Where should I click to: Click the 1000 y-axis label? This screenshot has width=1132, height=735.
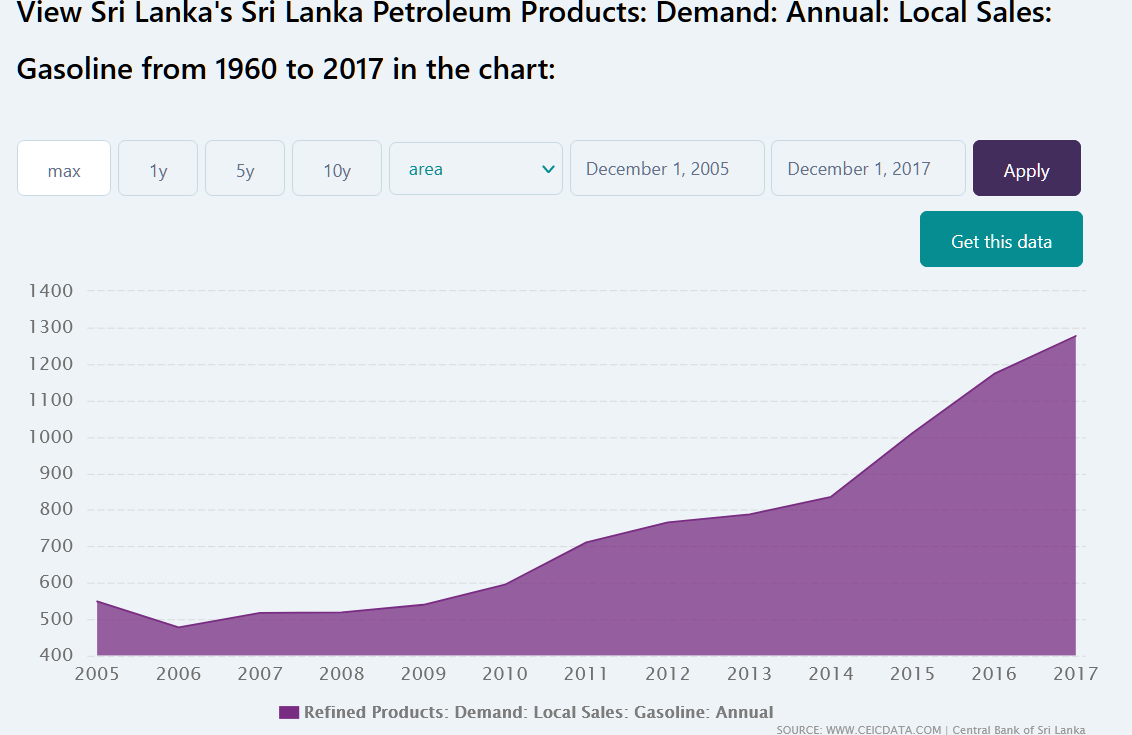tap(51, 437)
